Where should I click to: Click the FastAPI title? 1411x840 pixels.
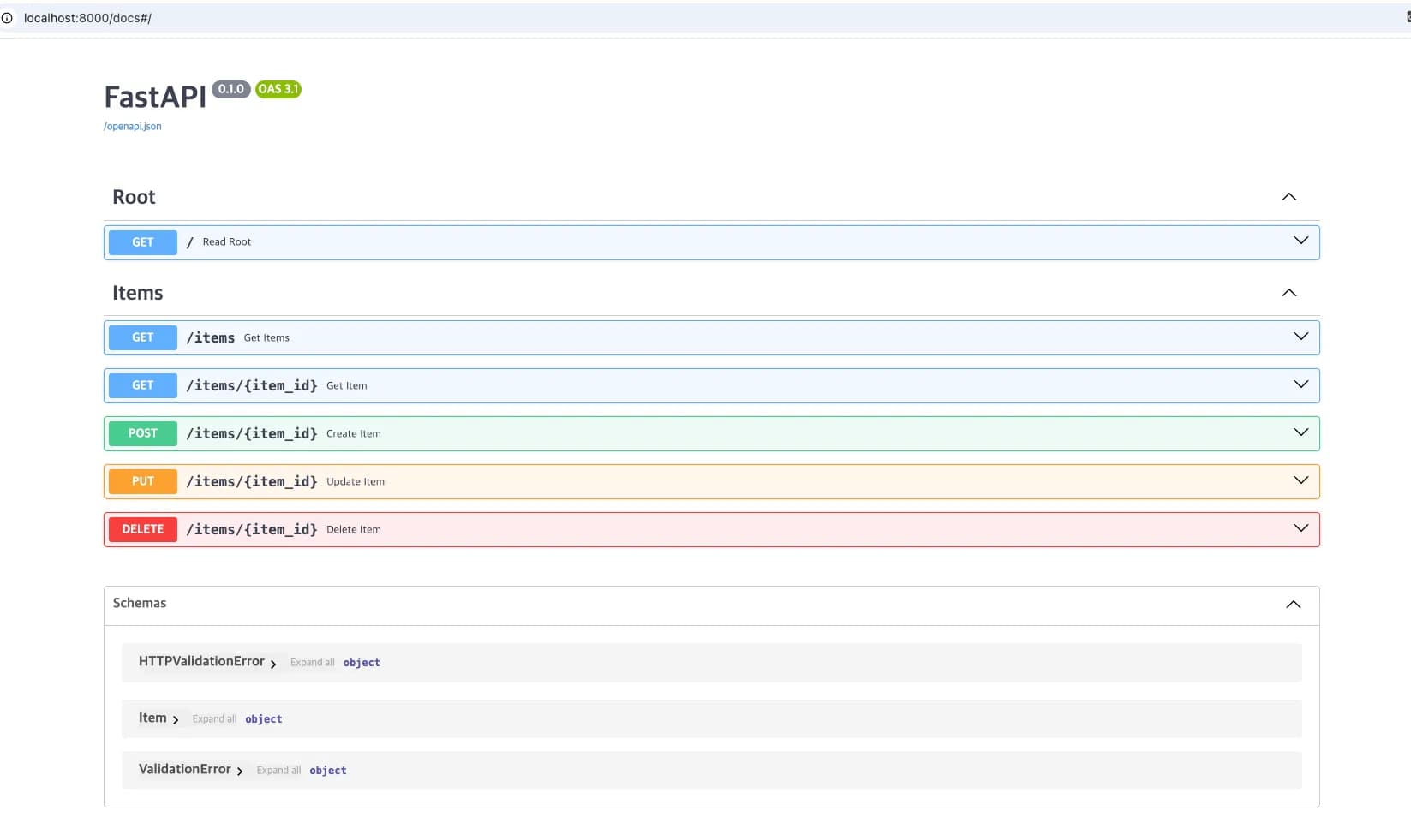(x=155, y=98)
